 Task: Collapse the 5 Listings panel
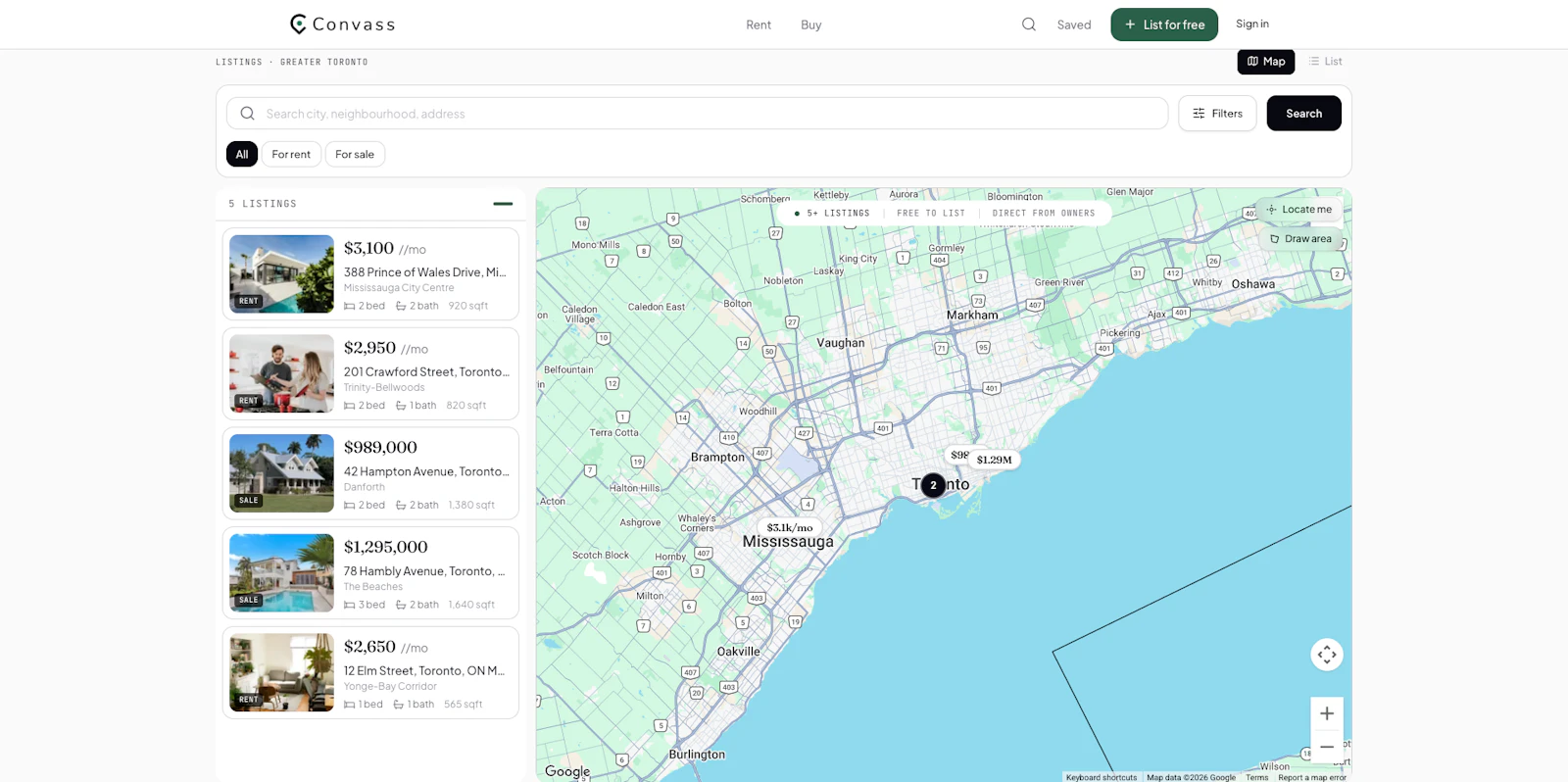(503, 204)
